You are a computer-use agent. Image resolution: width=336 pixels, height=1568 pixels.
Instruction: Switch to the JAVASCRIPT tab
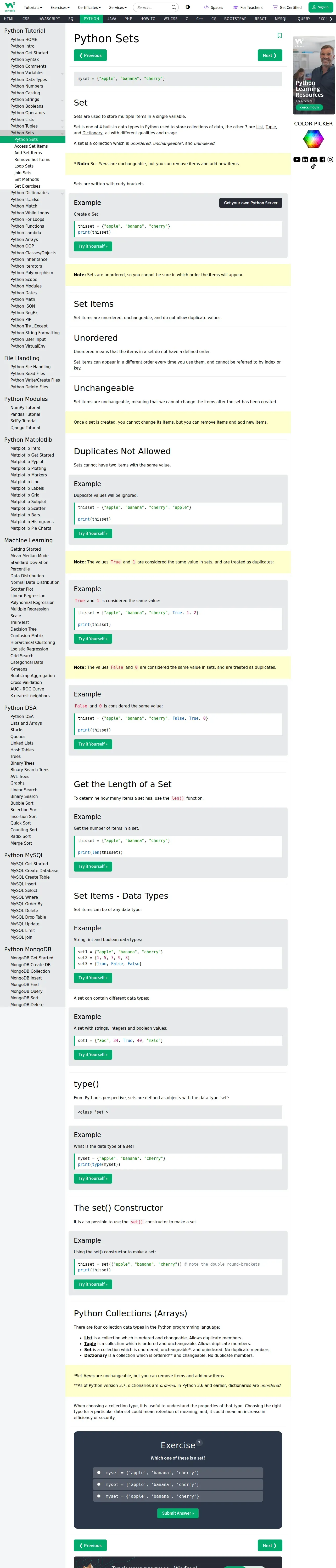click(x=49, y=19)
